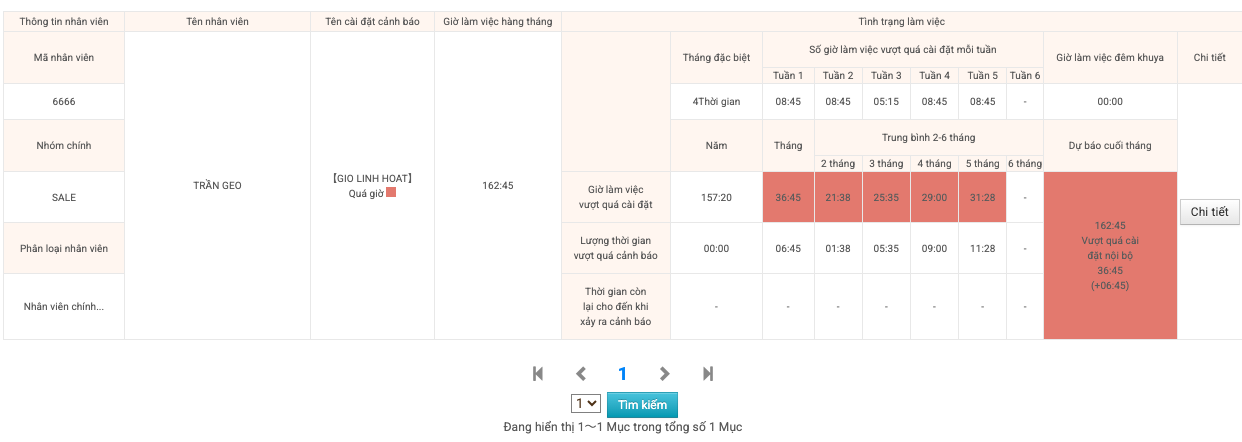Click the red 36:45 monthly overtime cell
This screenshot has width=1242, height=442.
click(788, 197)
